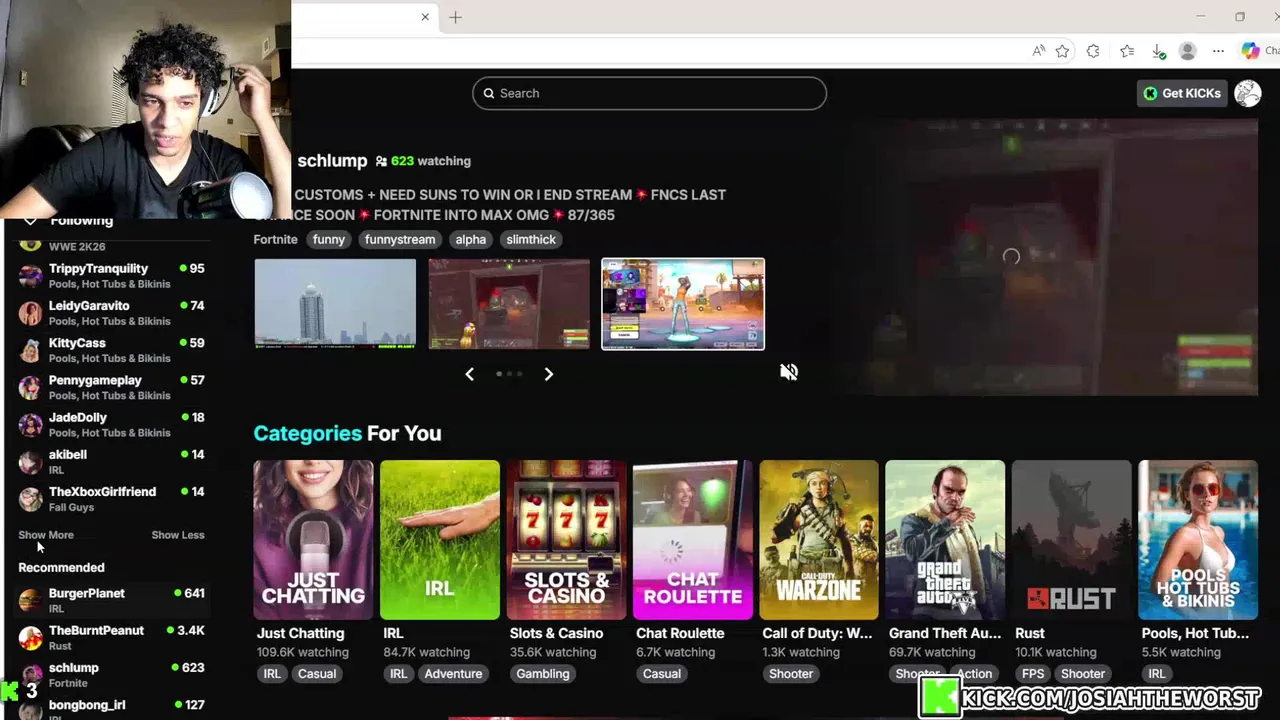
Task: Open the favorites list icon in toolbar
Action: pos(1127,51)
